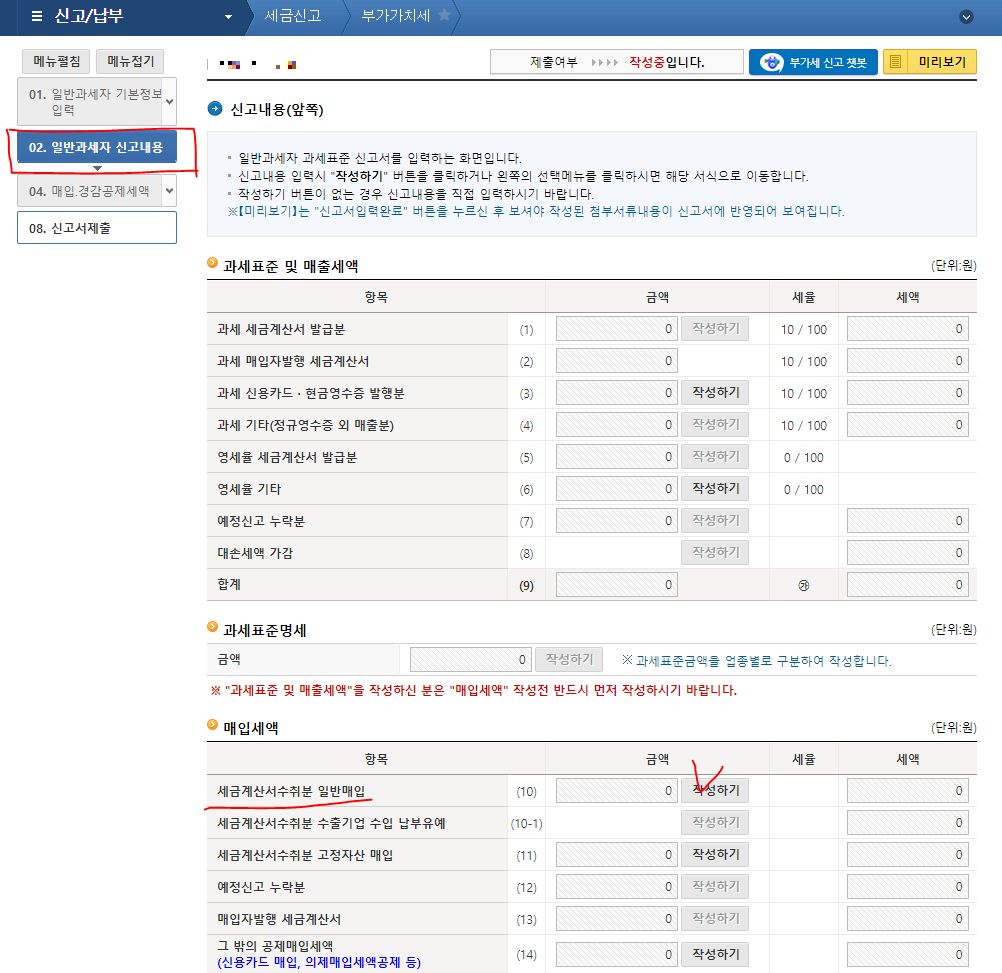
Task: Click 작성하기 in 과세표준명세 section
Action: point(569,659)
